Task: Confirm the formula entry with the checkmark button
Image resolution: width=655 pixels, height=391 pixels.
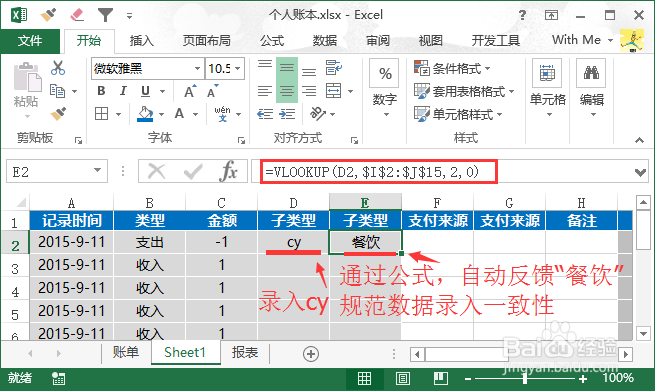Action: [193, 171]
